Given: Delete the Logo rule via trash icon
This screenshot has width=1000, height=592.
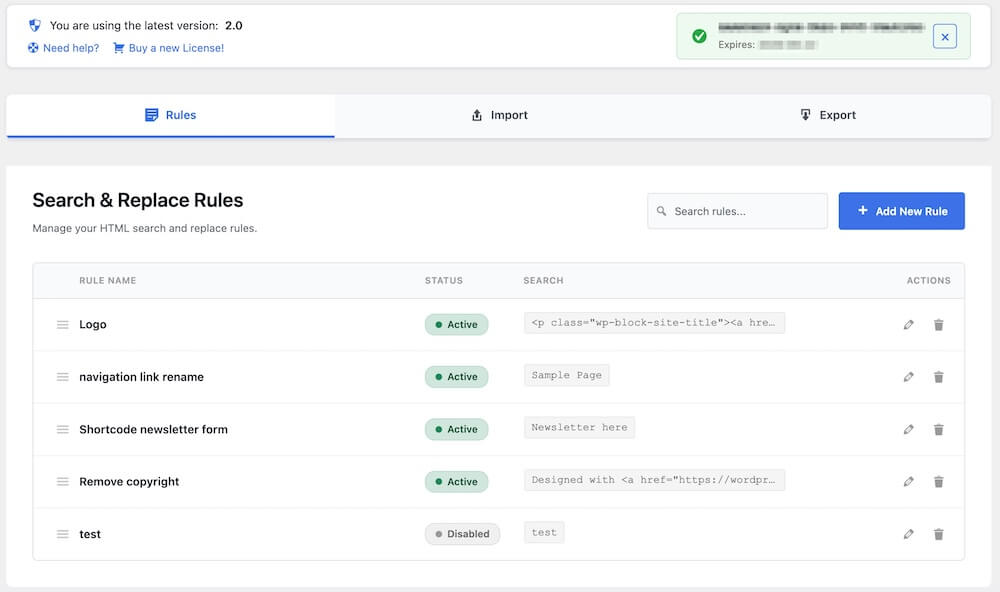Looking at the screenshot, I should 938,324.
